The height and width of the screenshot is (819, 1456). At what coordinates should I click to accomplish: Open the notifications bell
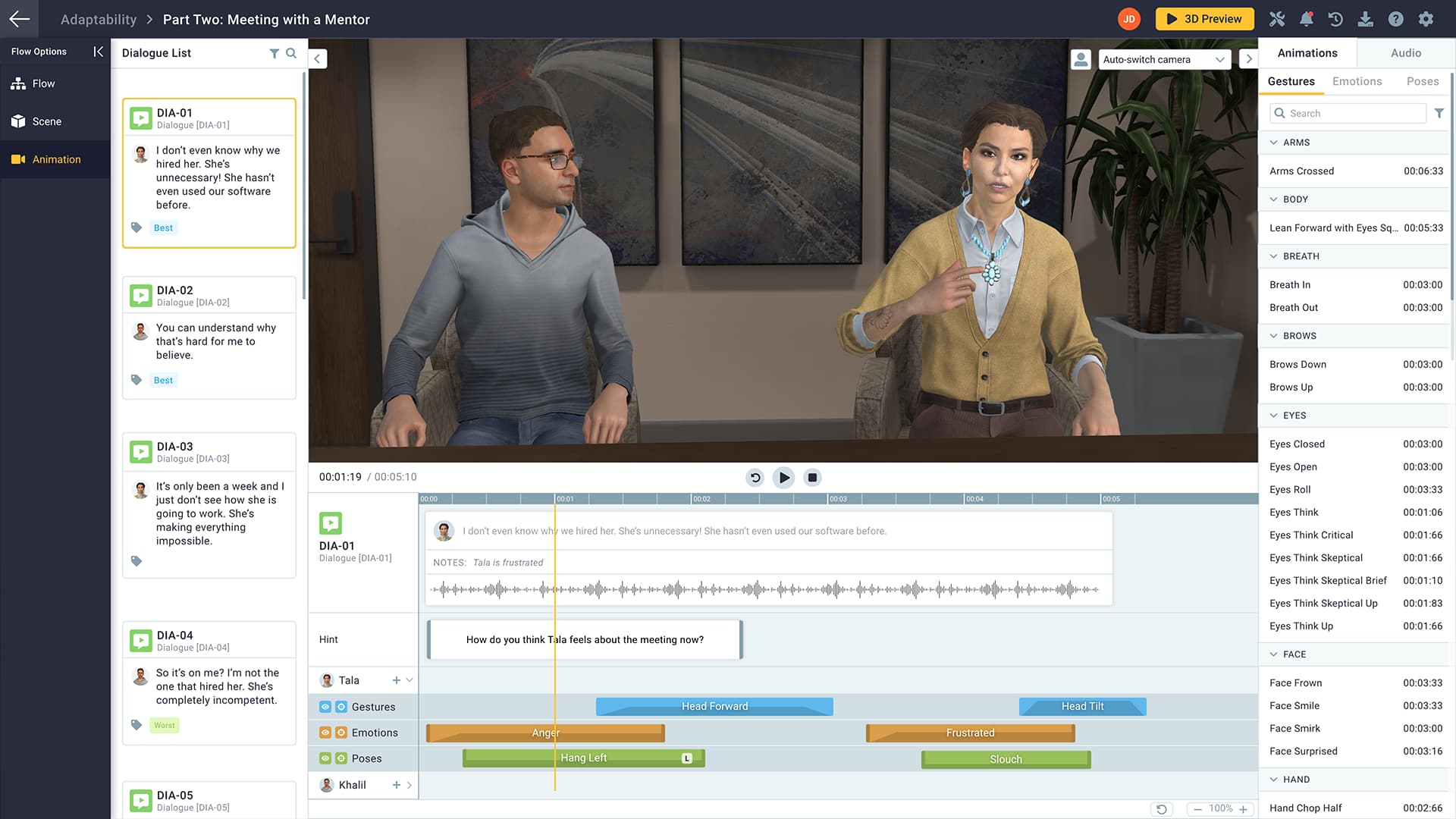[x=1306, y=19]
